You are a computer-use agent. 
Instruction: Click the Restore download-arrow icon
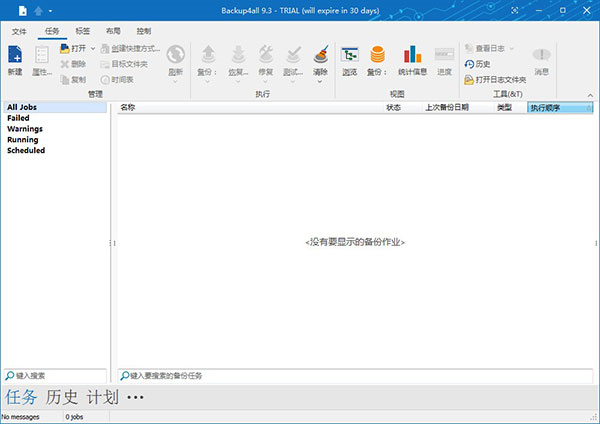[238, 54]
